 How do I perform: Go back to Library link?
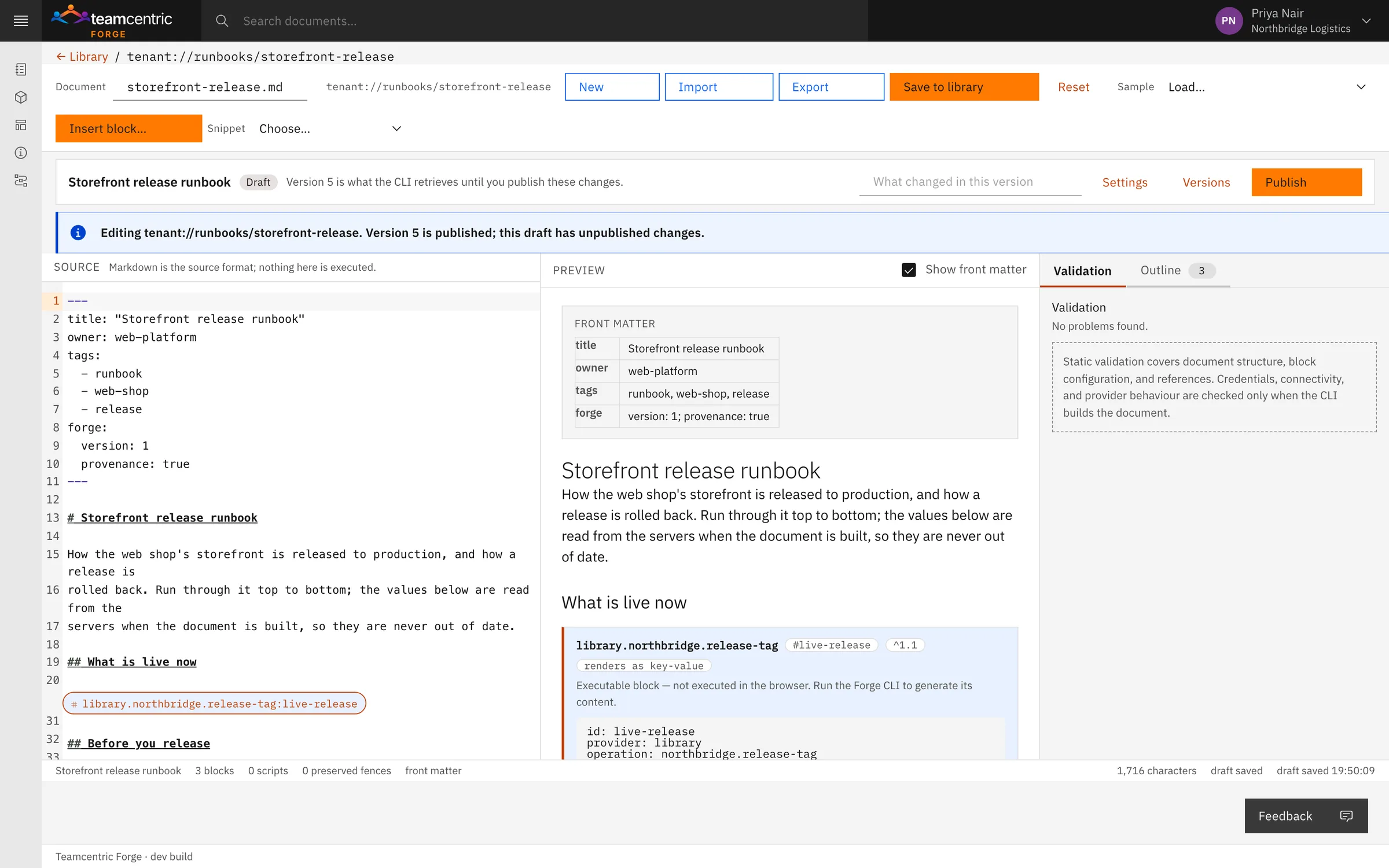point(82,57)
